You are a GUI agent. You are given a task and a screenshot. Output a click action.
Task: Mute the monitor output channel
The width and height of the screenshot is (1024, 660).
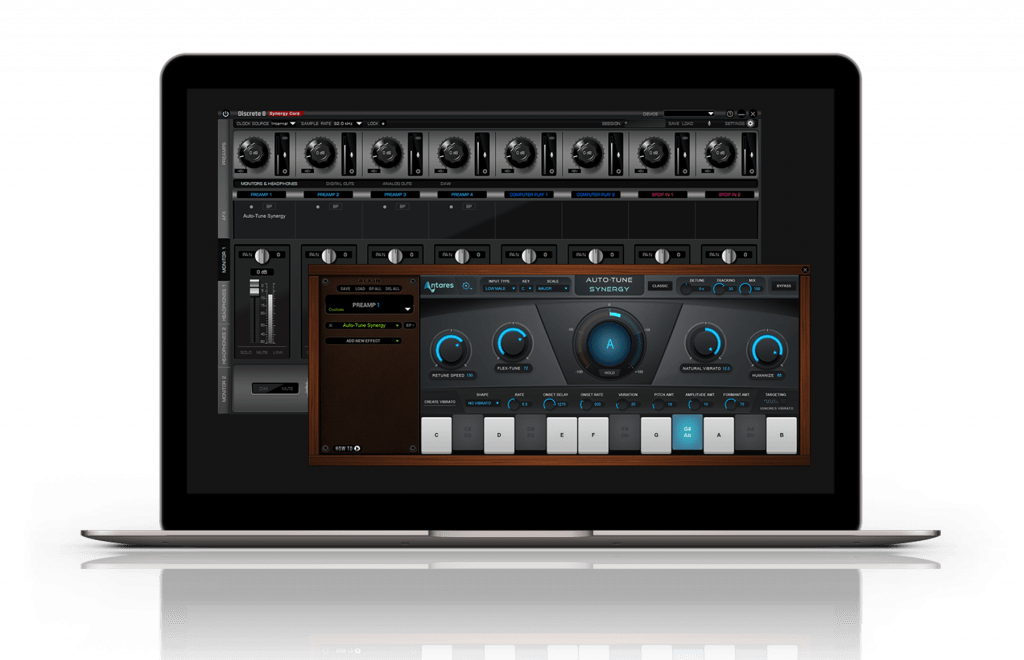tap(262, 352)
